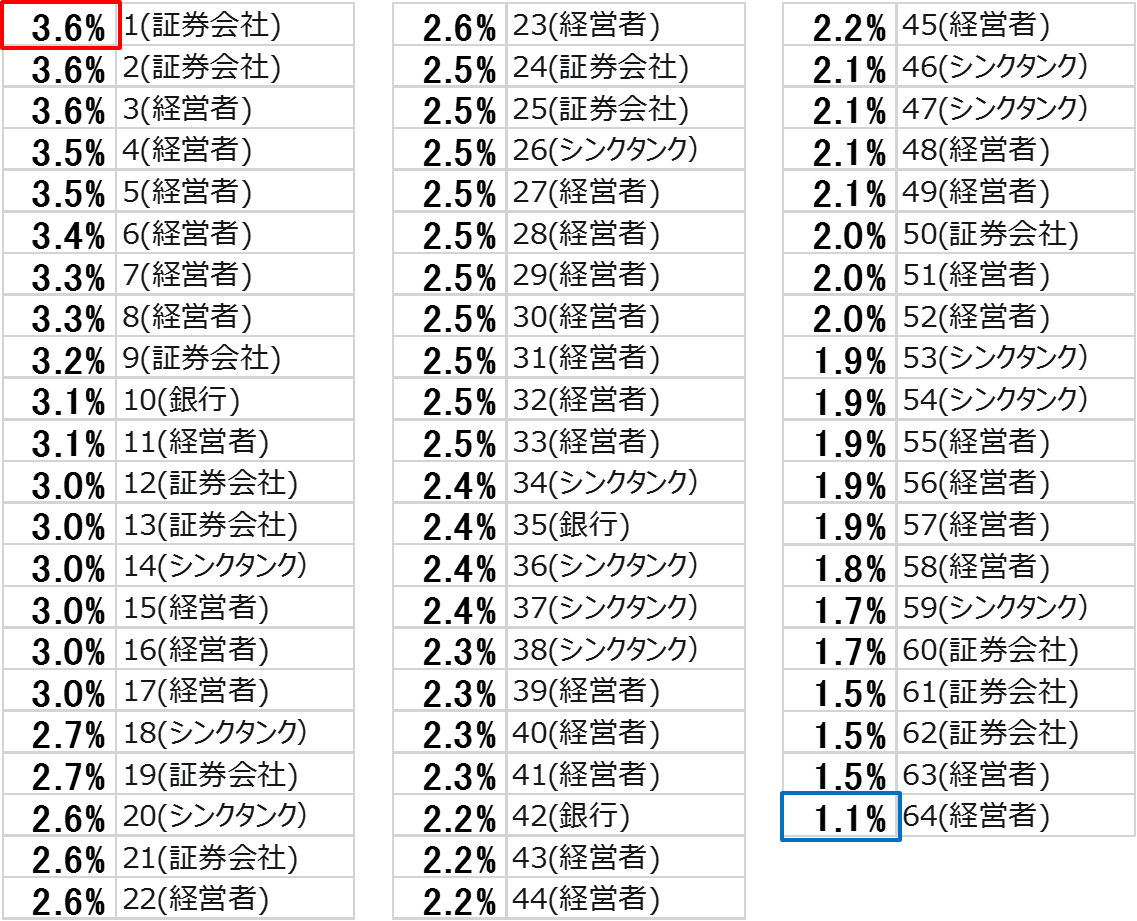Click the empty cell left of 30(経営者)
Image resolution: width=1137 pixels, height=921 pixels.
pyautogui.click(x=449, y=317)
